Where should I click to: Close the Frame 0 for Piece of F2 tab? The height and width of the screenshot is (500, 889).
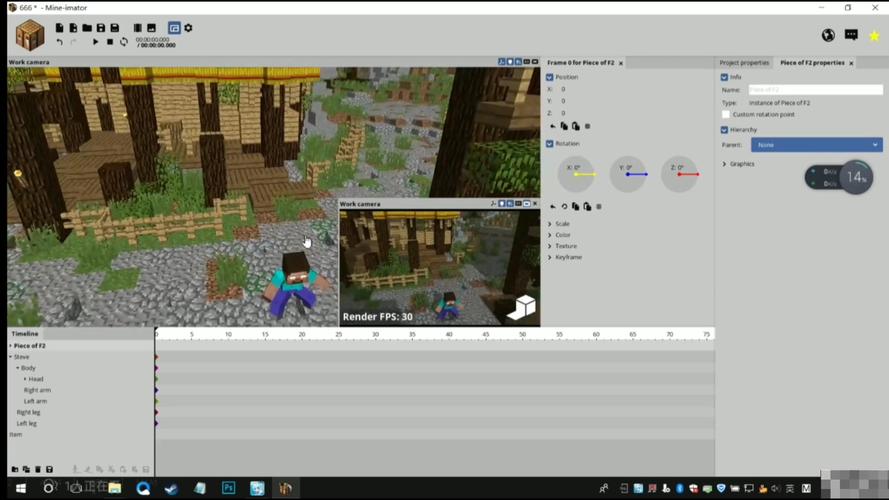621,63
